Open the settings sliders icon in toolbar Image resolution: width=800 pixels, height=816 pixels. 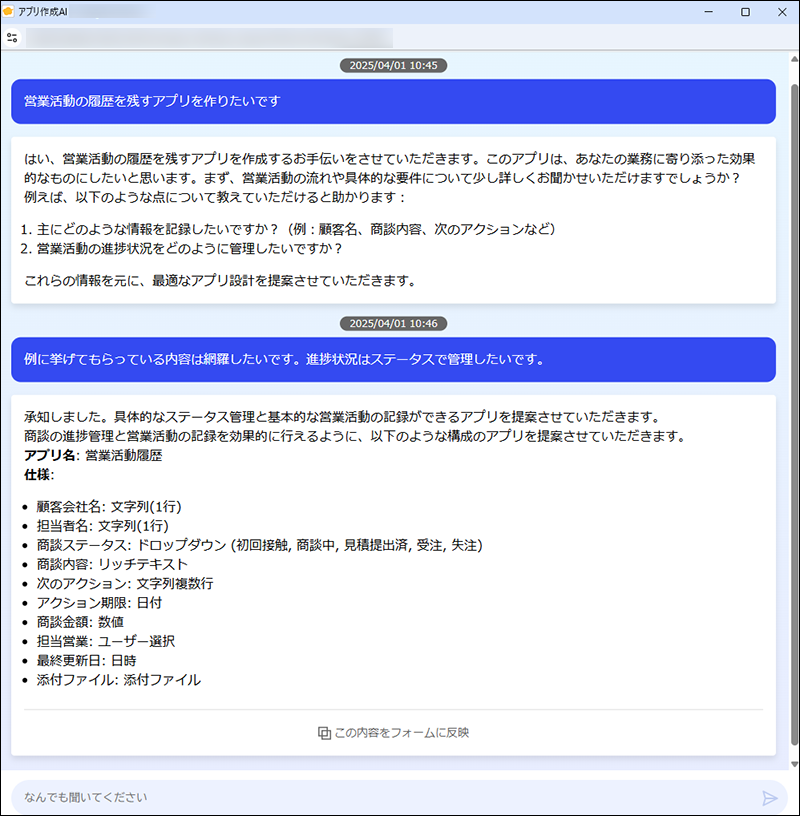coord(12,38)
